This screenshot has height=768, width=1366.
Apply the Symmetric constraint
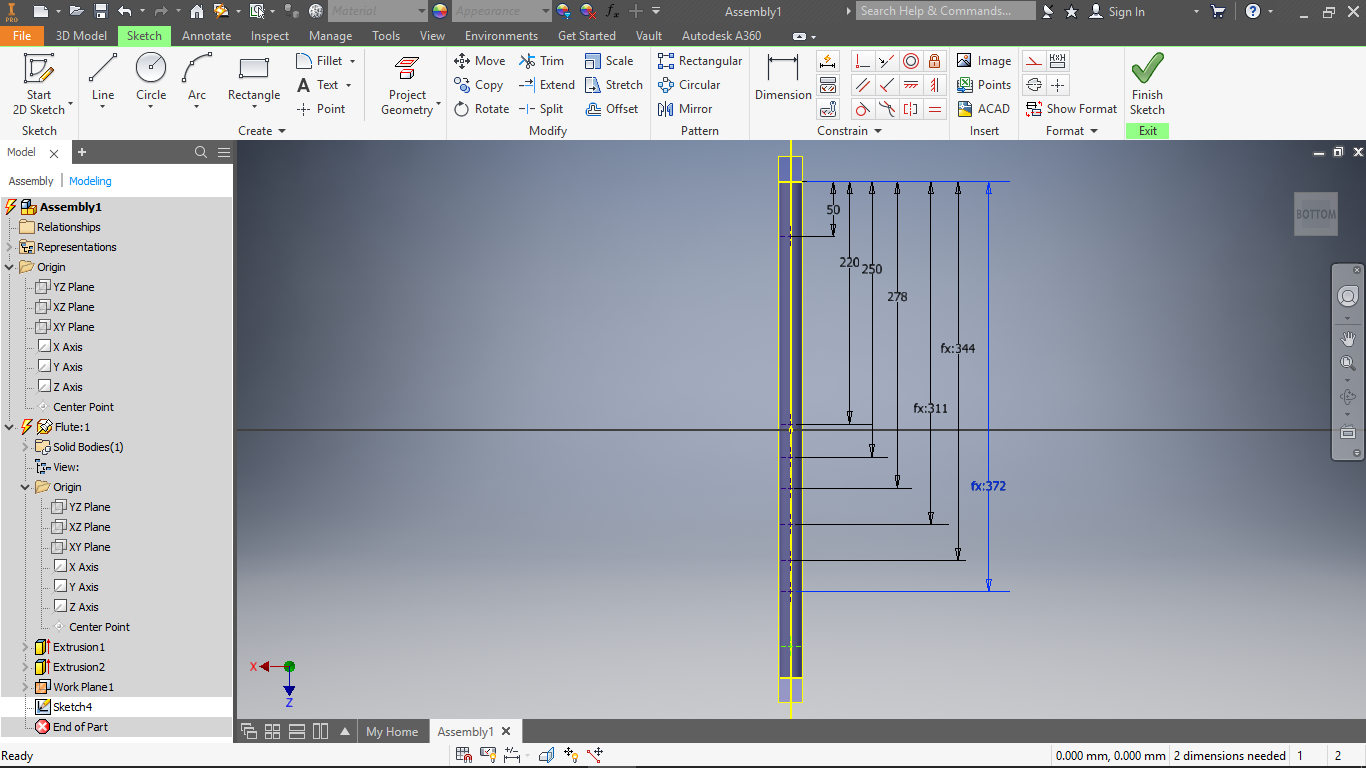pyautogui.click(x=911, y=109)
